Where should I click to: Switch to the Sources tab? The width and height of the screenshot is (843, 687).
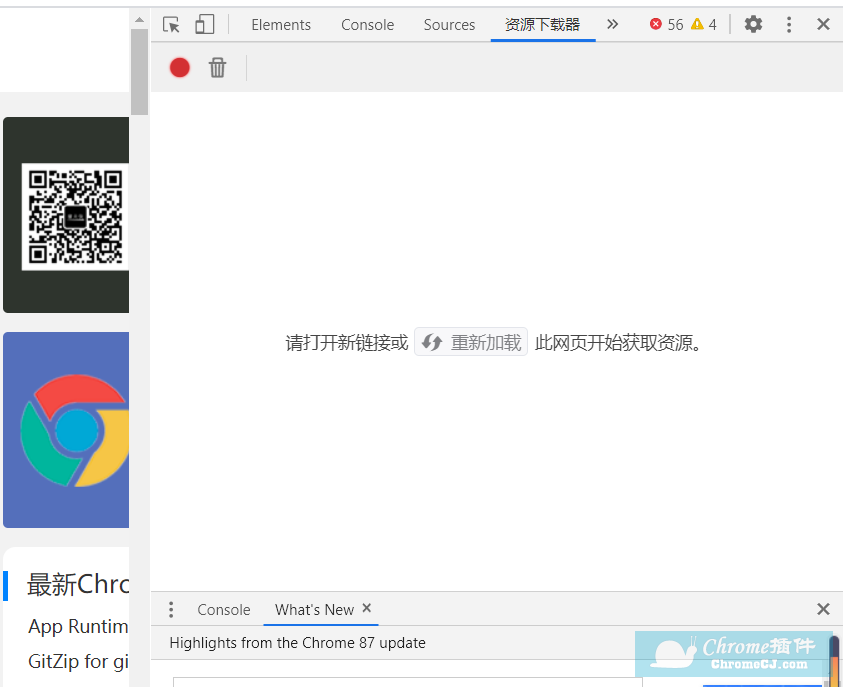point(449,24)
